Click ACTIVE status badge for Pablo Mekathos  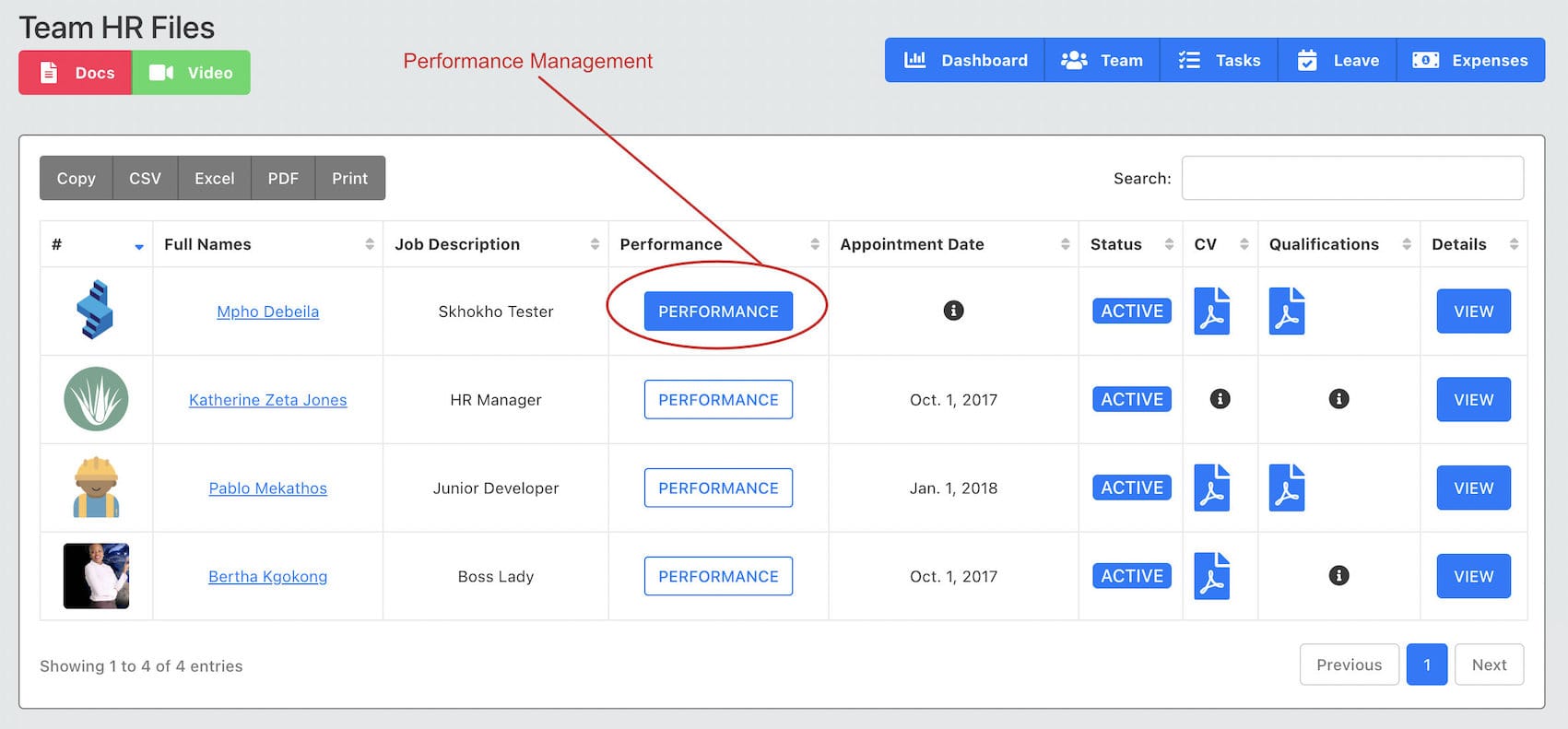1132,488
